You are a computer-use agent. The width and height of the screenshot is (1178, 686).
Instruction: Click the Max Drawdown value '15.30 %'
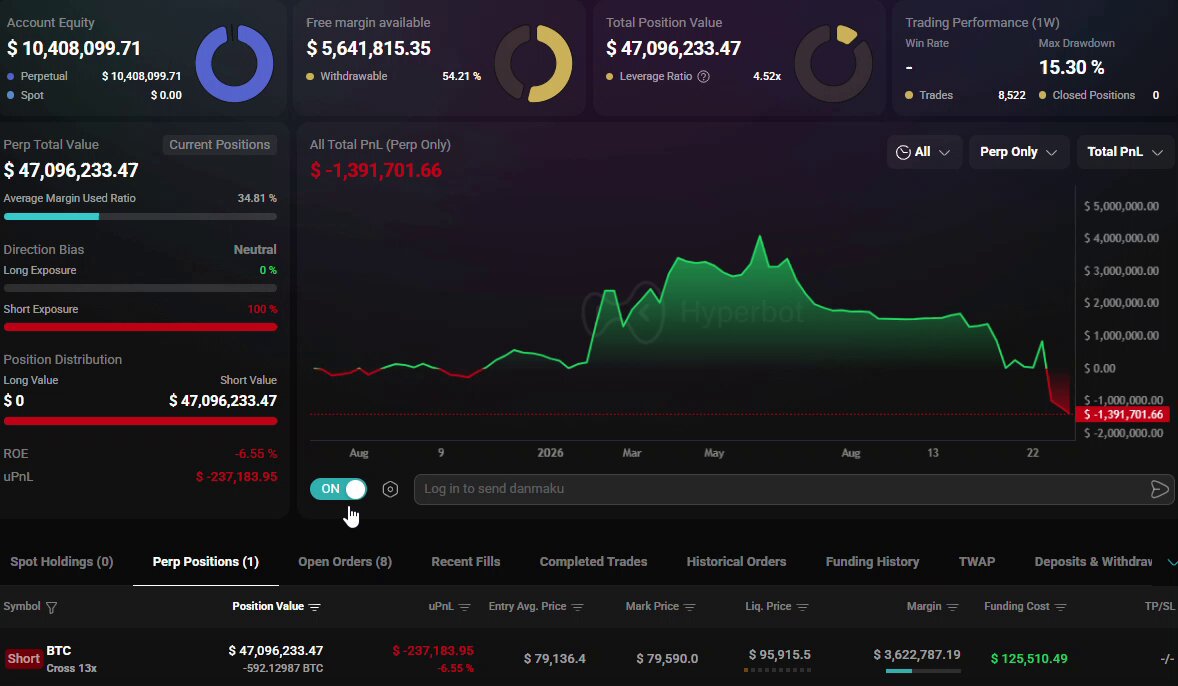[1071, 68]
